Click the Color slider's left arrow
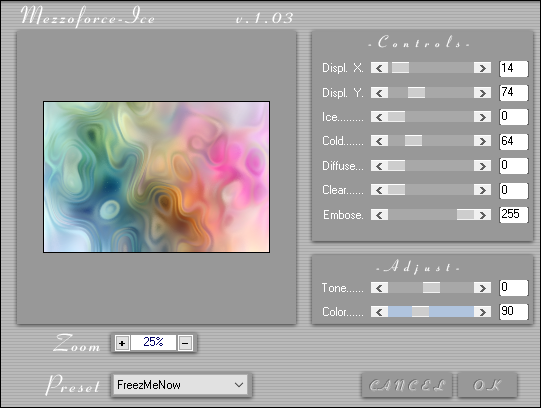 [x=380, y=312]
